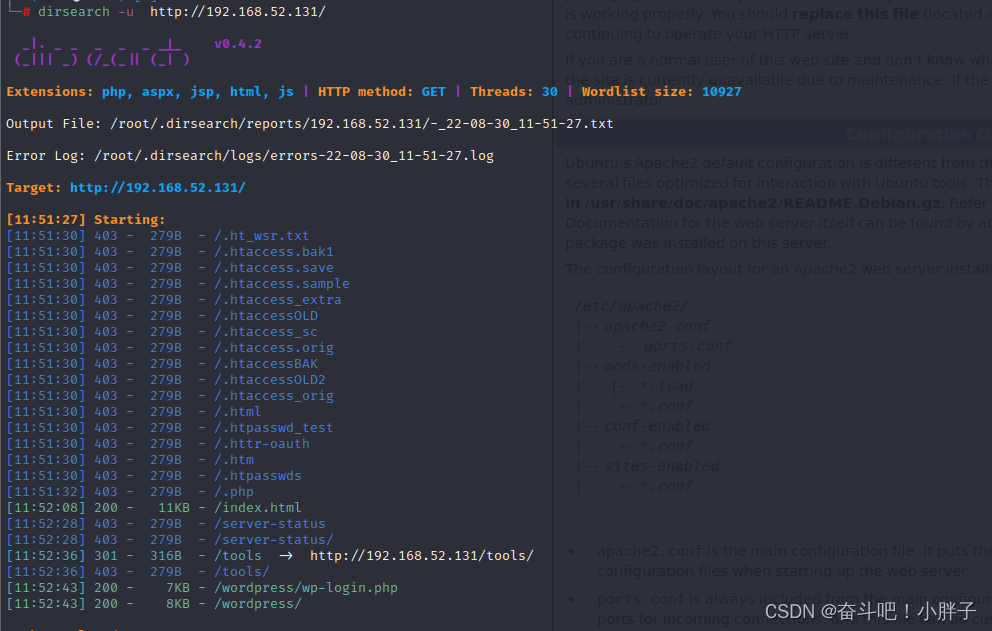Viewport: 992px width, 631px height.
Task: Click the /server-status/ path with trailing slash
Action: pos(273,540)
